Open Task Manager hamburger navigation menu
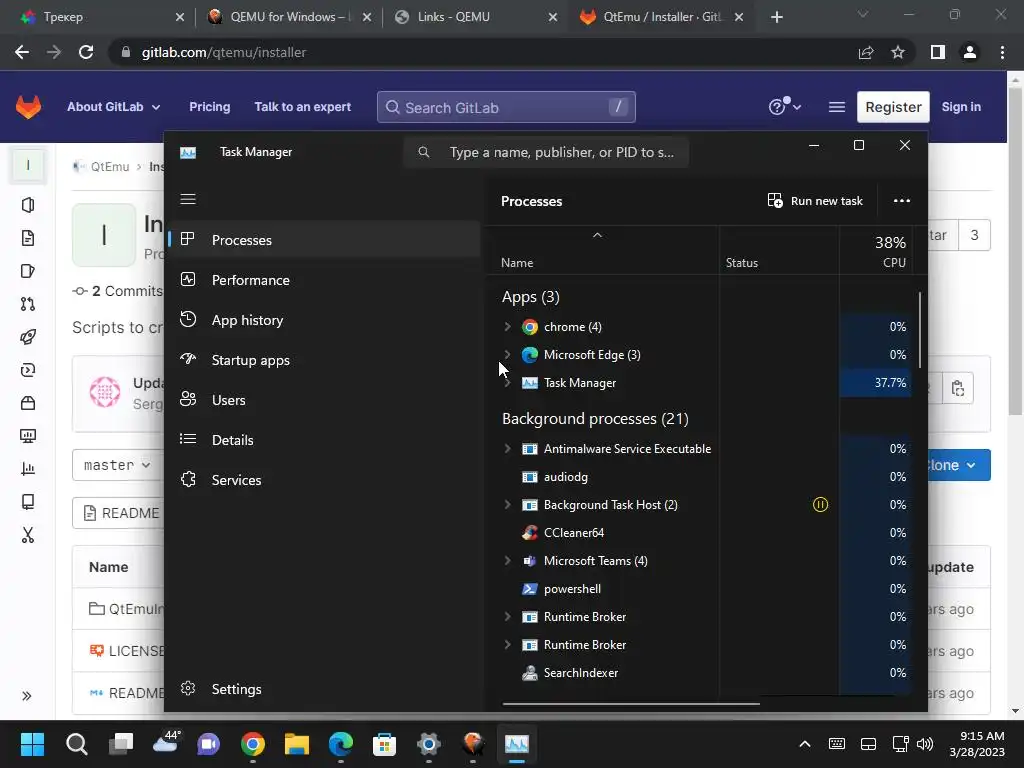The width and height of the screenshot is (1024, 768). click(188, 199)
